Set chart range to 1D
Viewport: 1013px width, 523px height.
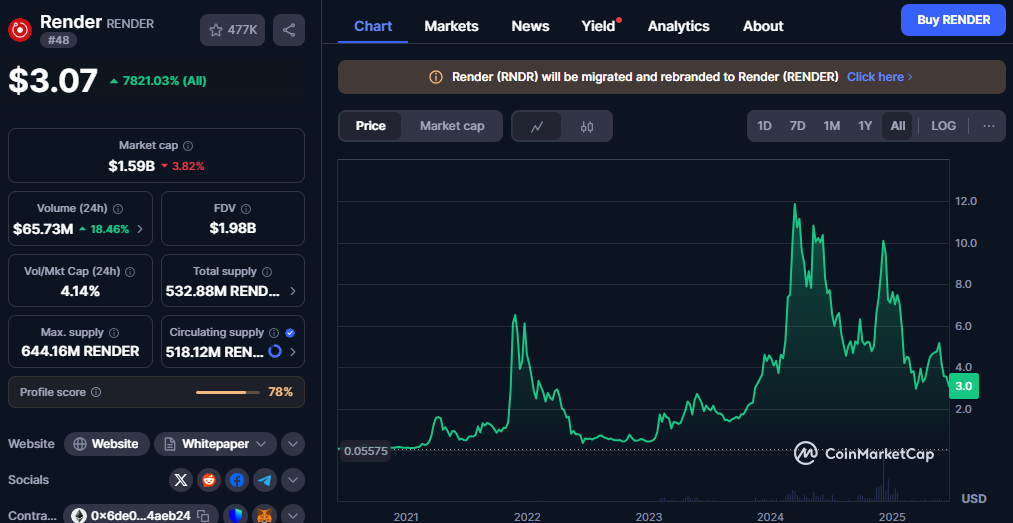pos(764,126)
